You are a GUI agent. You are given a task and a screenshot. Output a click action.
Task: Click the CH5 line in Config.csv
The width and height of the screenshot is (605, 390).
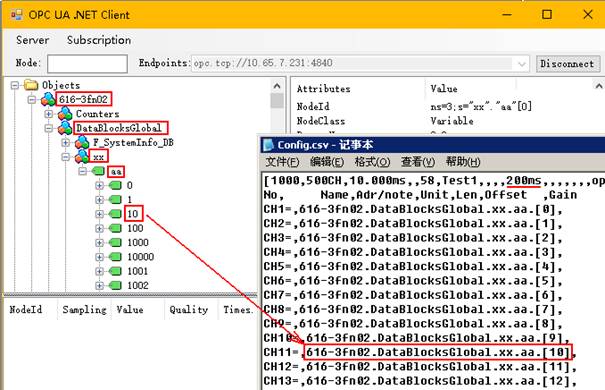point(412,267)
